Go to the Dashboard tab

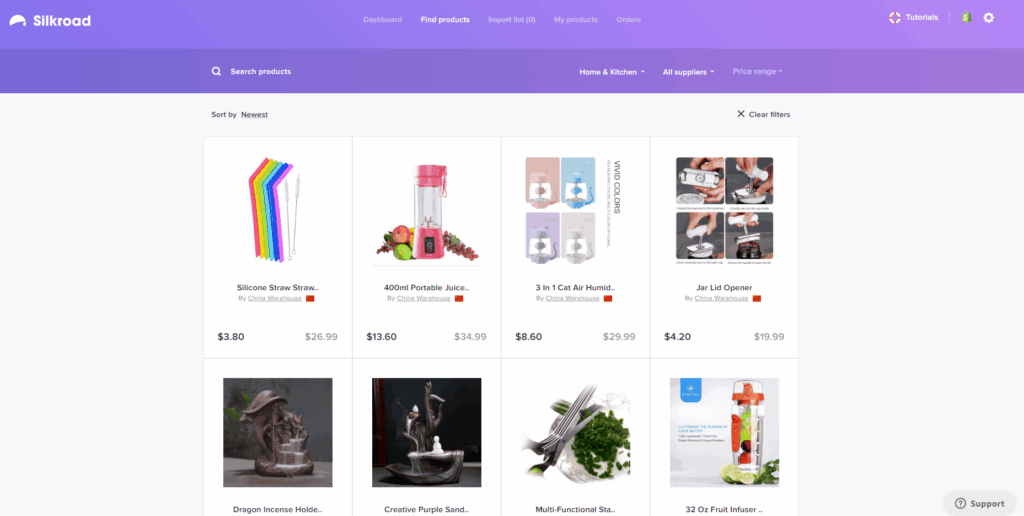(x=383, y=20)
